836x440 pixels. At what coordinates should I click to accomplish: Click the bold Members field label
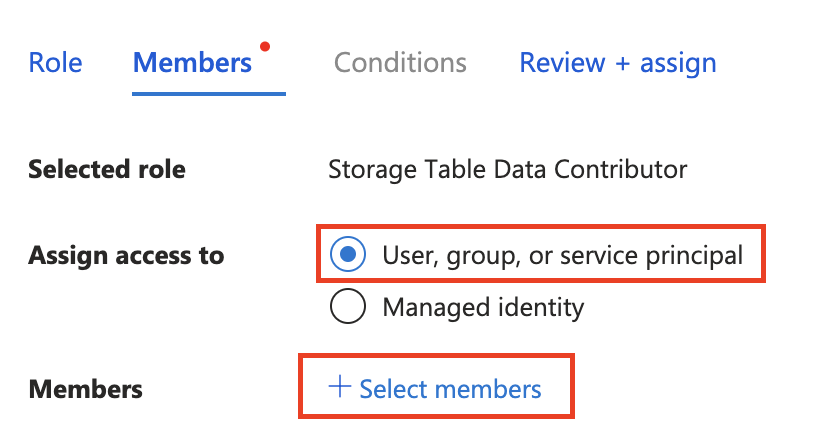(86, 389)
